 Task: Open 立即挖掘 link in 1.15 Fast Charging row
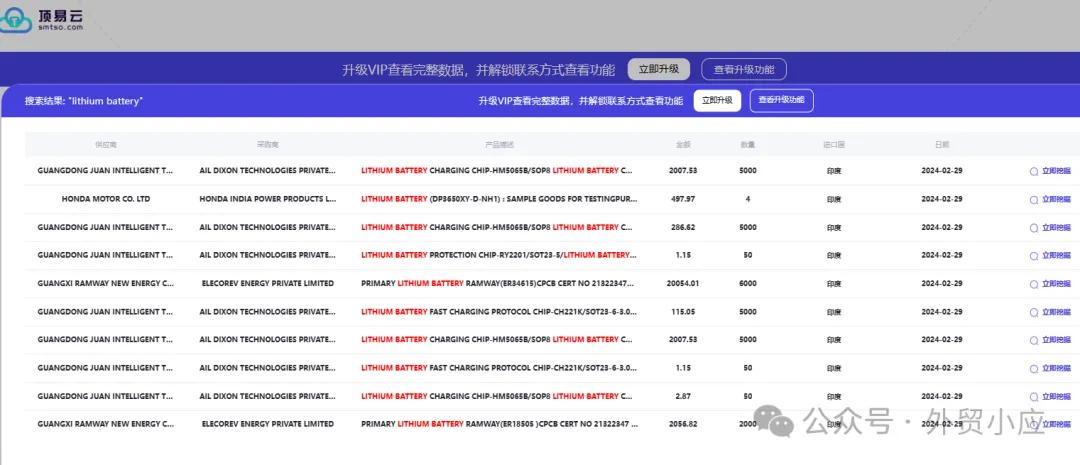(1056, 369)
